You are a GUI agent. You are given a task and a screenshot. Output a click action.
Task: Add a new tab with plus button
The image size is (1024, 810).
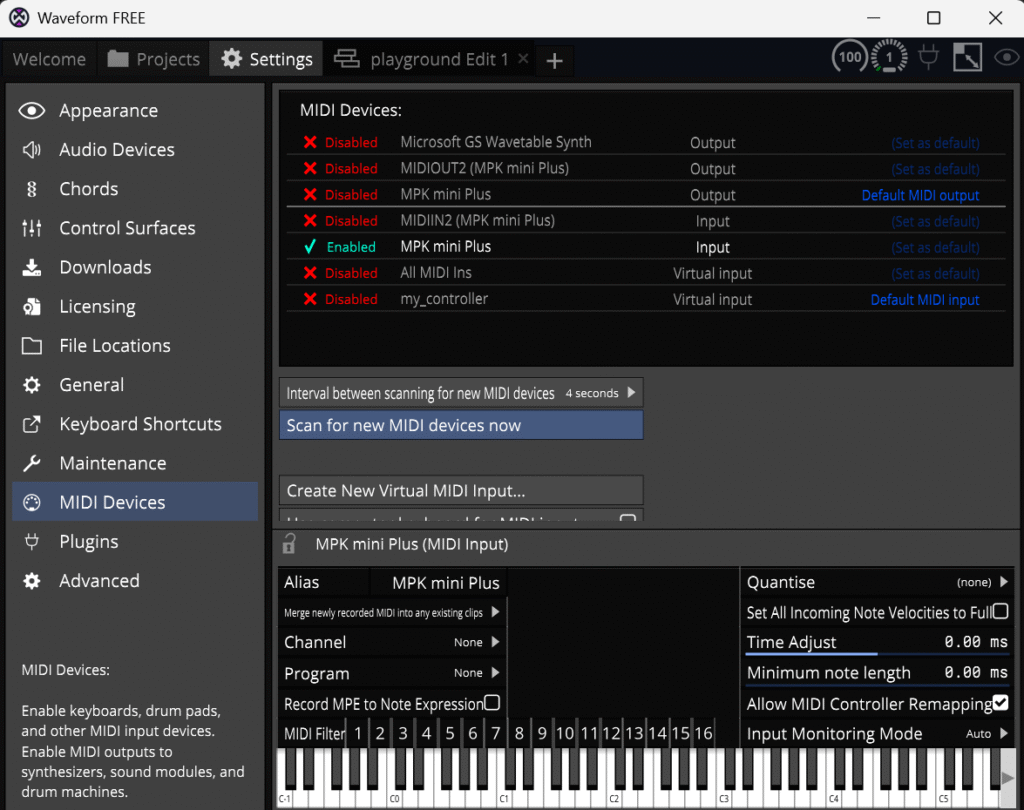tap(554, 61)
